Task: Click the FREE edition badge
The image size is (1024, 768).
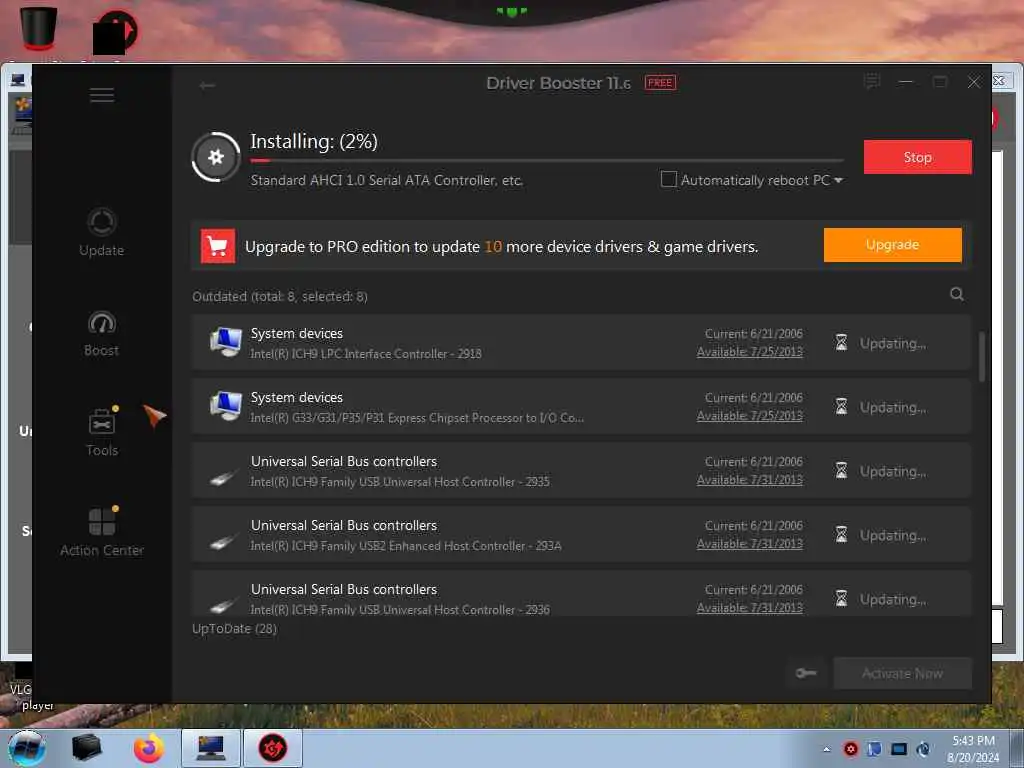Action: coord(660,82)
